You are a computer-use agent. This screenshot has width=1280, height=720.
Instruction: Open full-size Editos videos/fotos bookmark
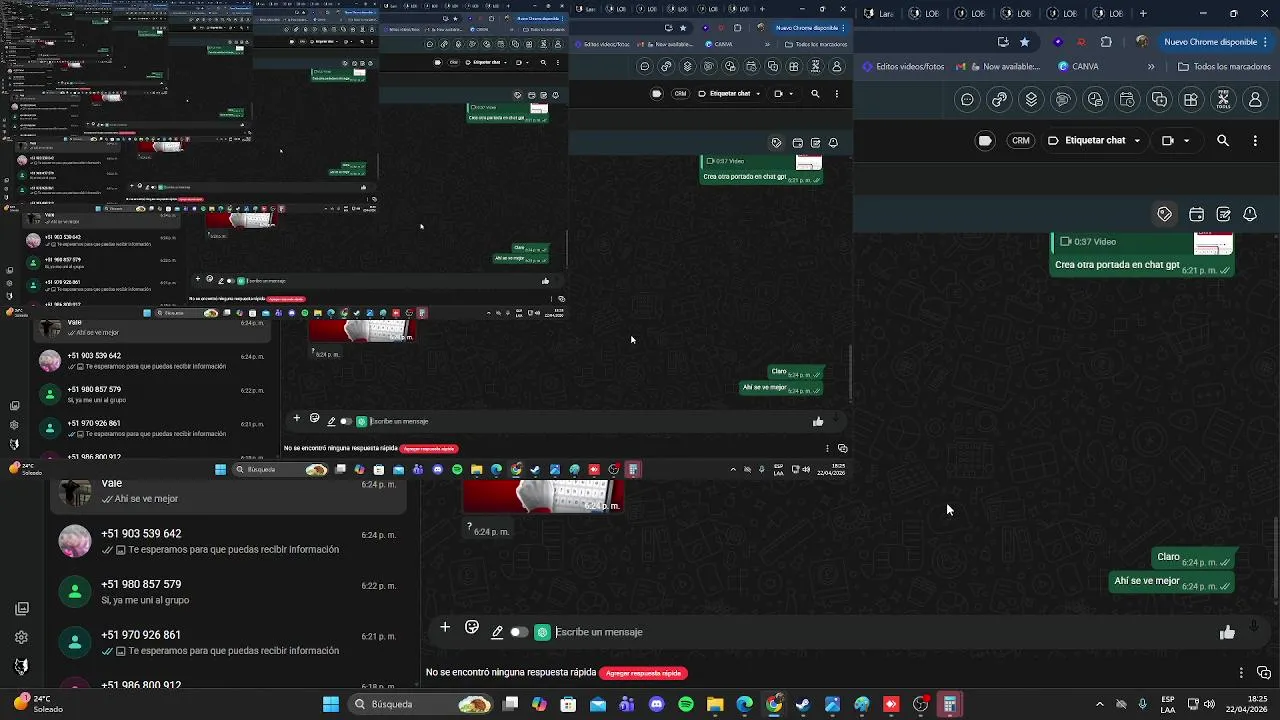coord(901,67)
